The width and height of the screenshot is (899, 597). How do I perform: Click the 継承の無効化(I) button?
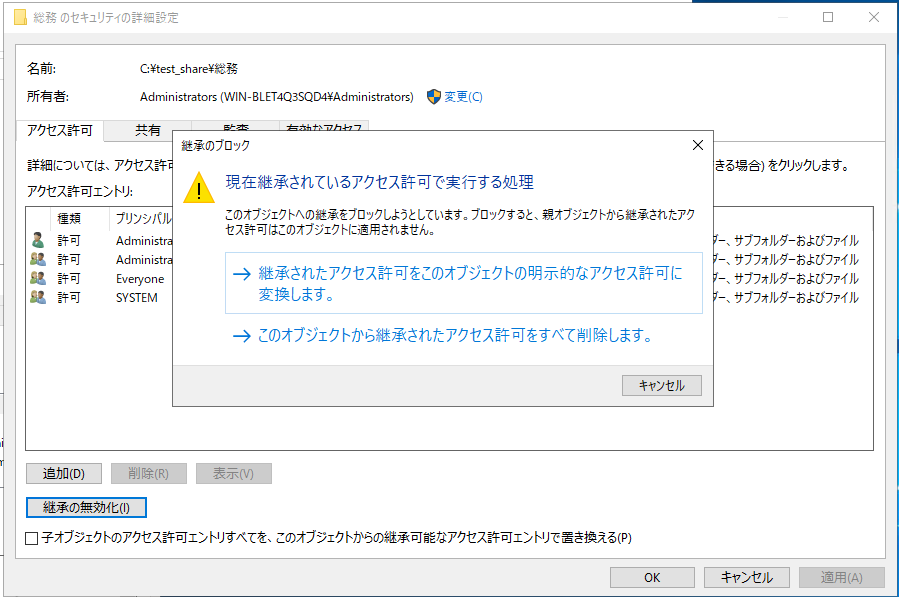pos(87,508)
